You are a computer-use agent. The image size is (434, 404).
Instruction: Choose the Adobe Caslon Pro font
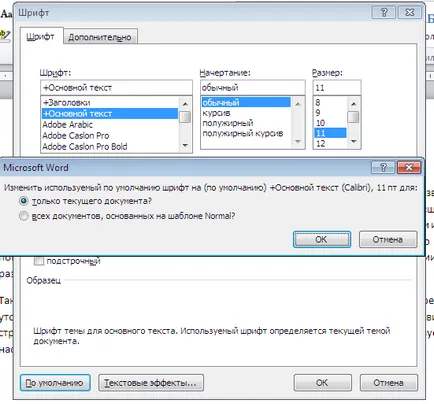pyautogui.click(x=110, y=136)
